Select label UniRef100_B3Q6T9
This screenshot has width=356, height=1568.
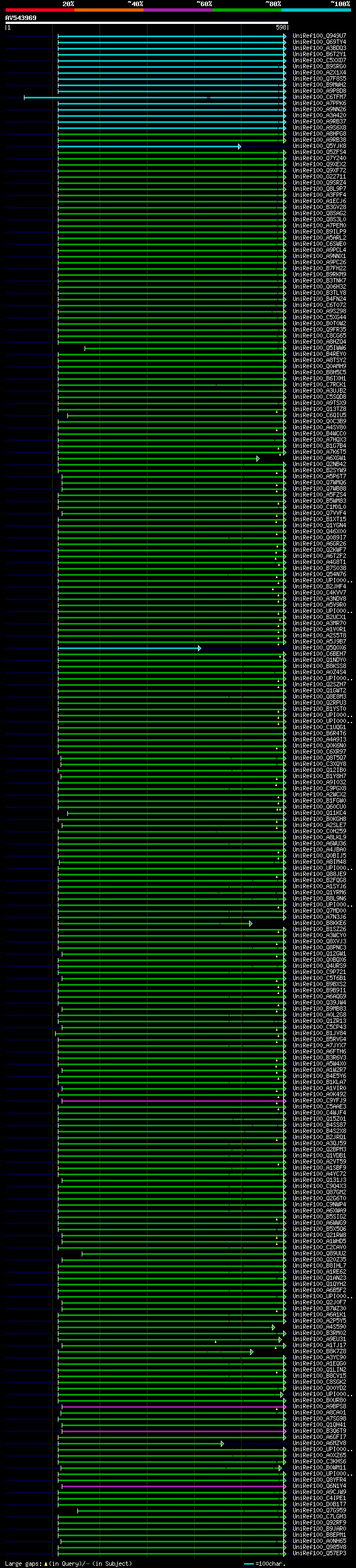(x=319, y=1431)
